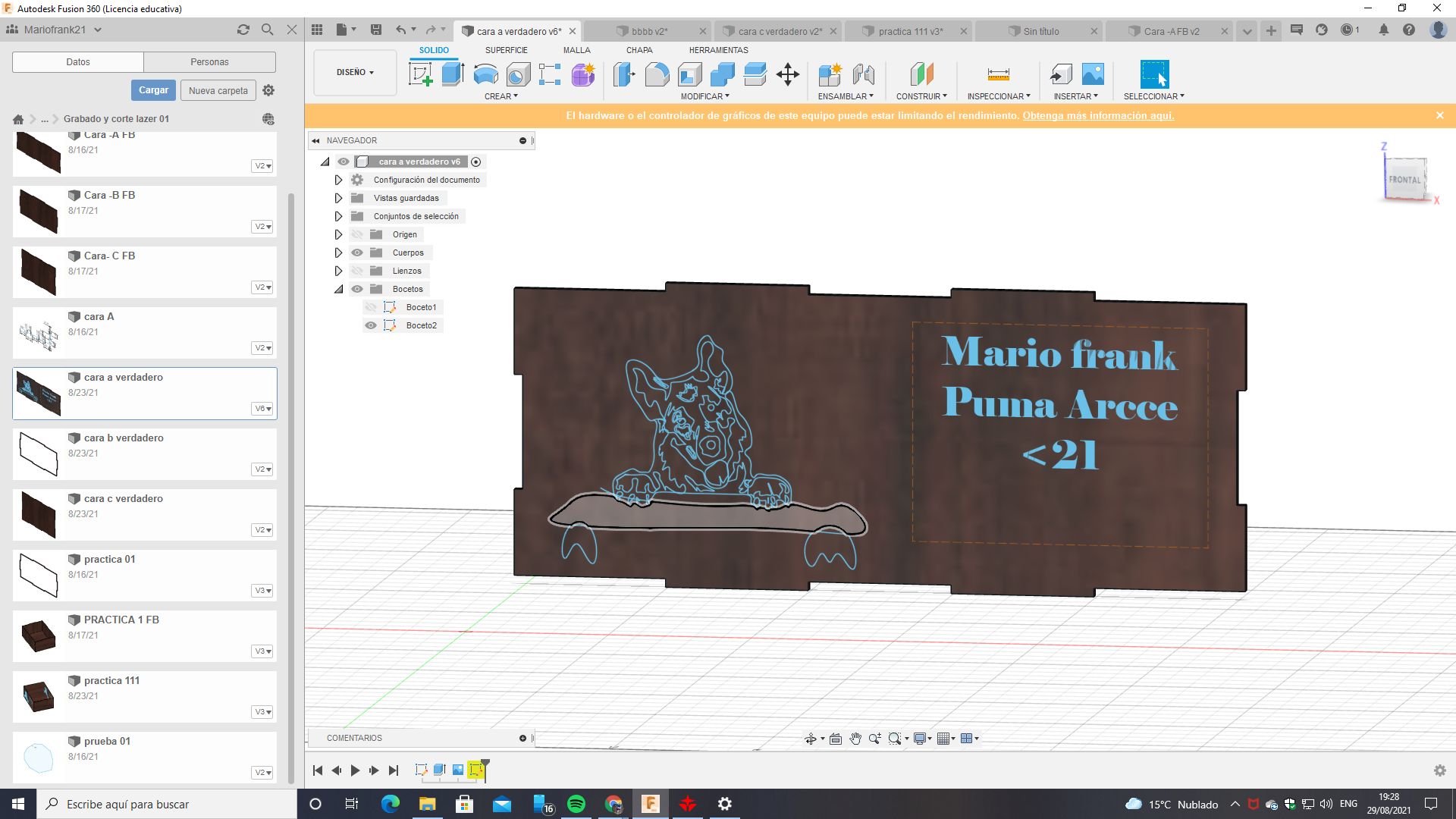This screenshot has height=819, width=1456.
Task: Click the Fillet tool in Modificar
Action: click(x=657, y=74)
